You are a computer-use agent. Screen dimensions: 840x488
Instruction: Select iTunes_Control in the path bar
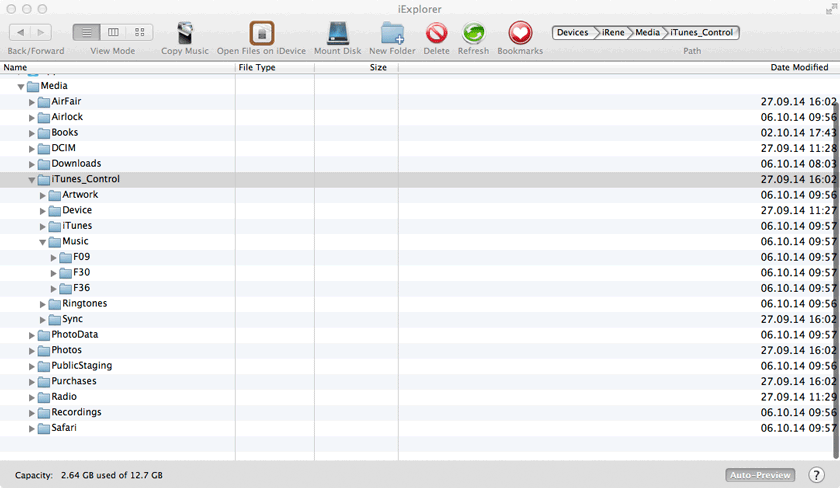point(701,33)
